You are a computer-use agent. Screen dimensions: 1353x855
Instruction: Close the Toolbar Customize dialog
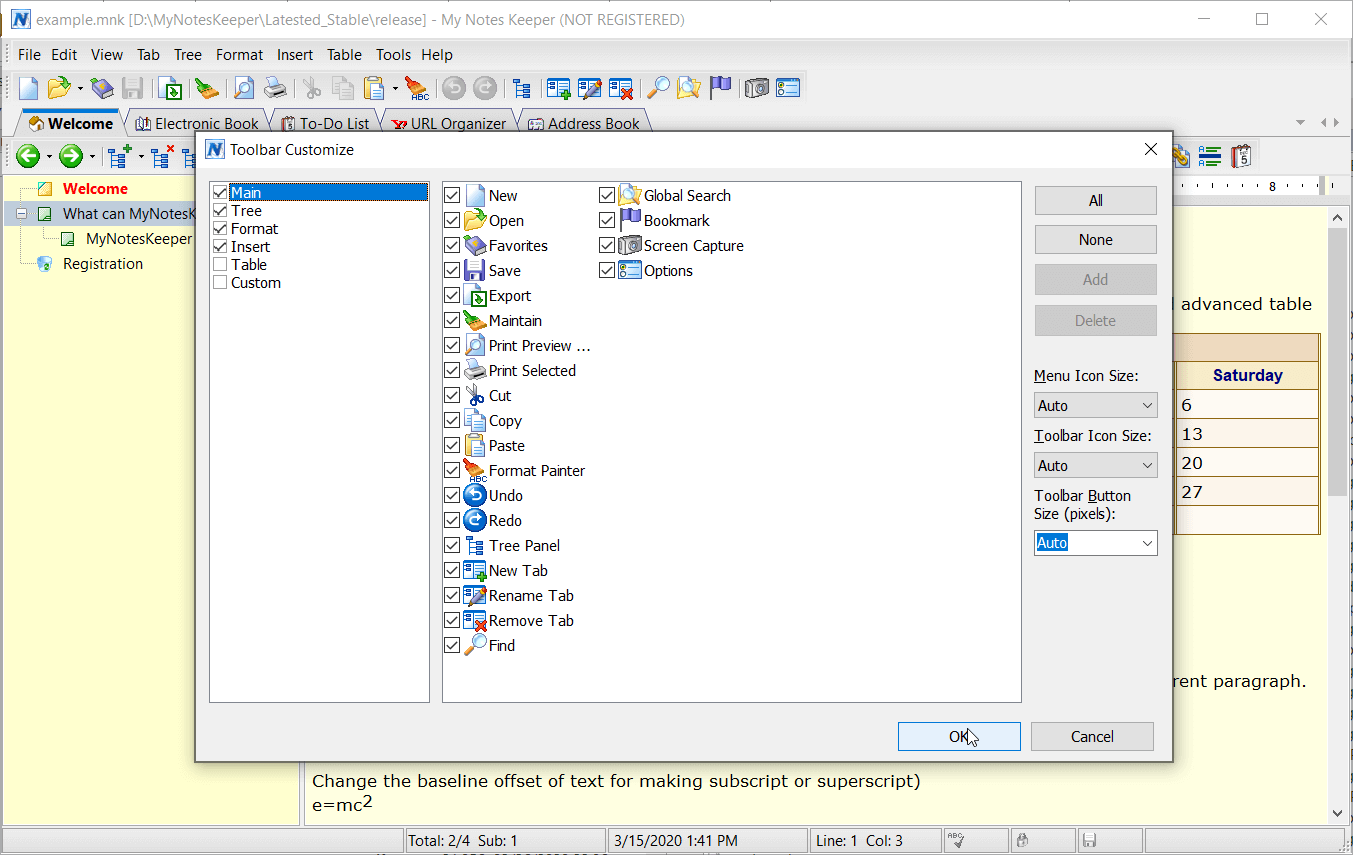click(x=1151, y=150)
